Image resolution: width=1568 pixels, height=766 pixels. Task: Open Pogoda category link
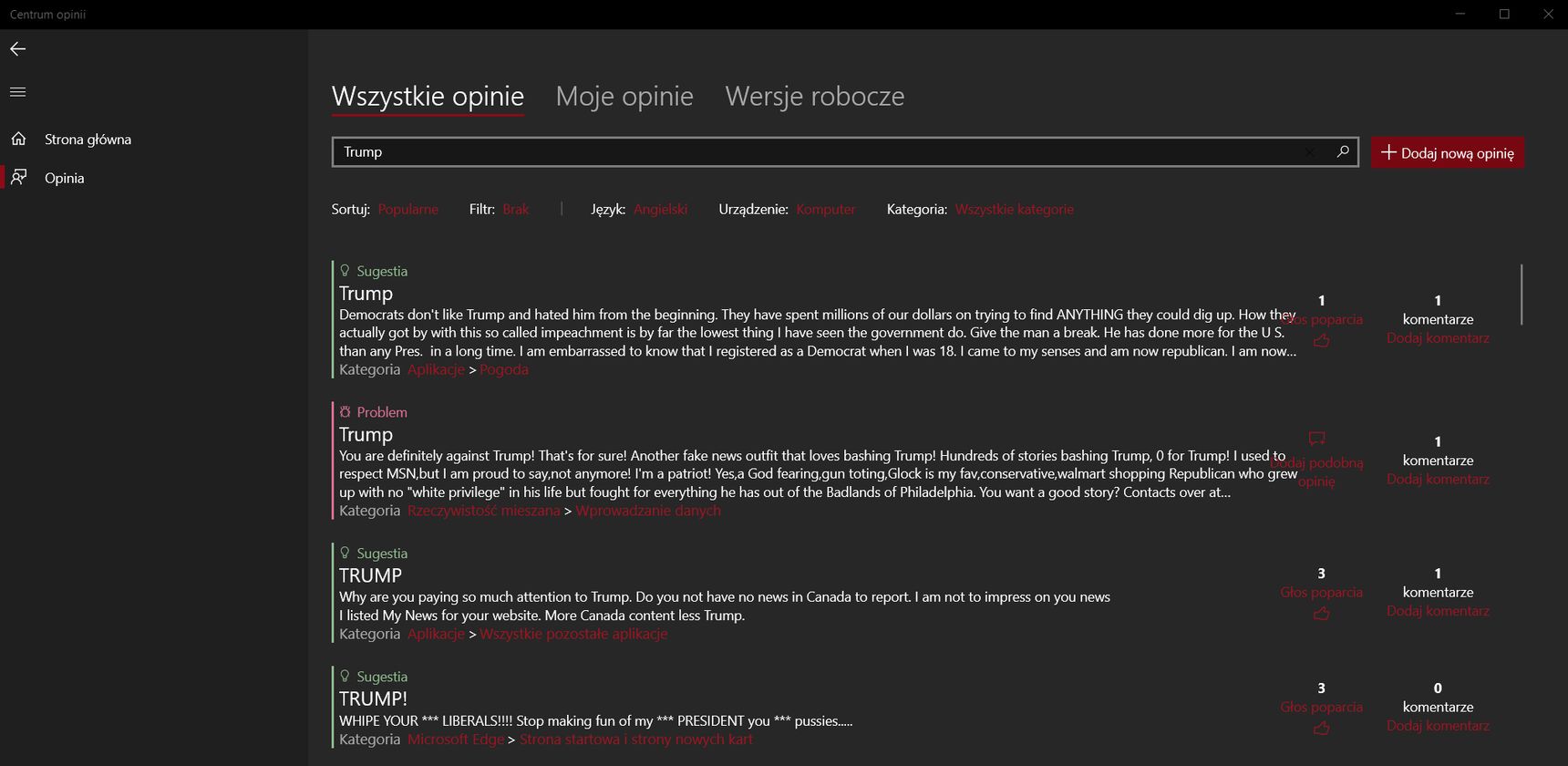tap(504, 369)
